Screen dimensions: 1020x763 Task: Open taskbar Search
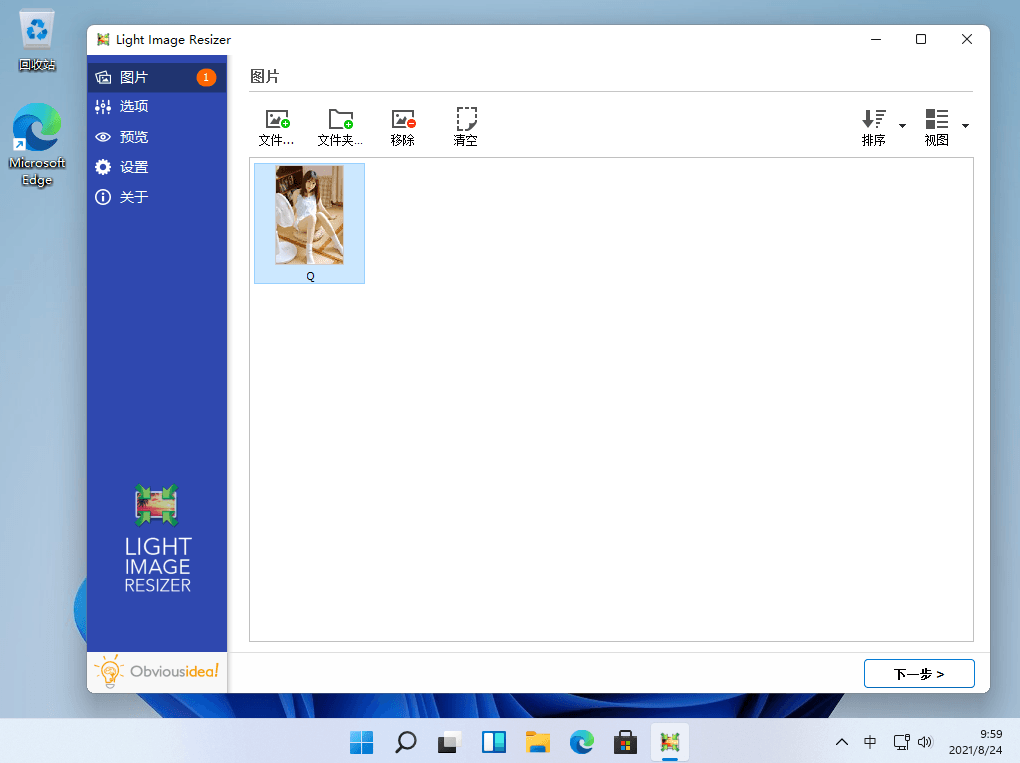tap(406, 742)
